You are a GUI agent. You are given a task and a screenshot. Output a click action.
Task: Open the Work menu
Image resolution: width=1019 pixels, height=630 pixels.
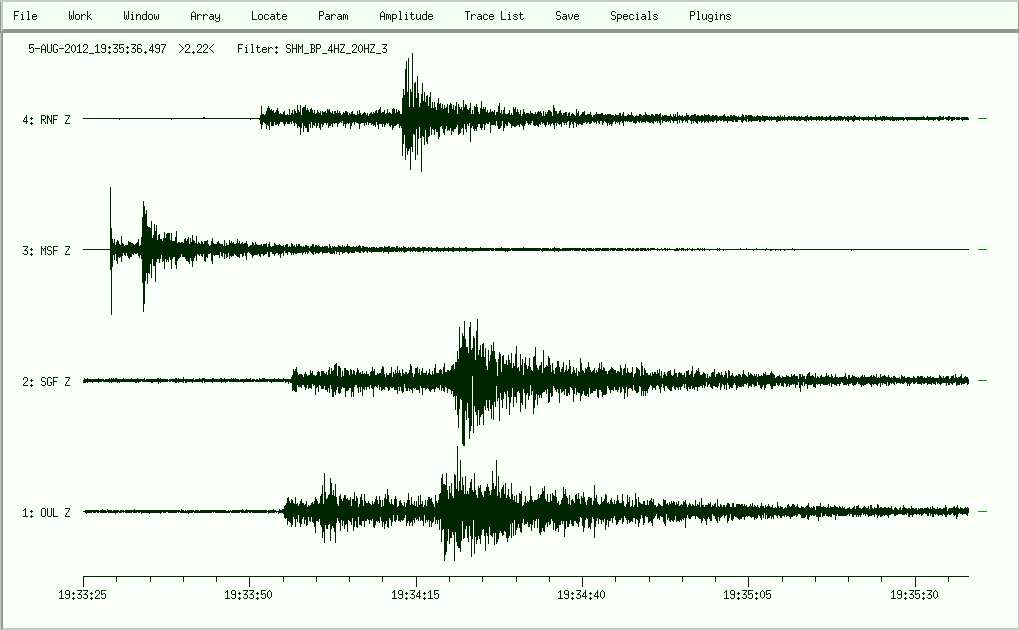tap(80, 16)
